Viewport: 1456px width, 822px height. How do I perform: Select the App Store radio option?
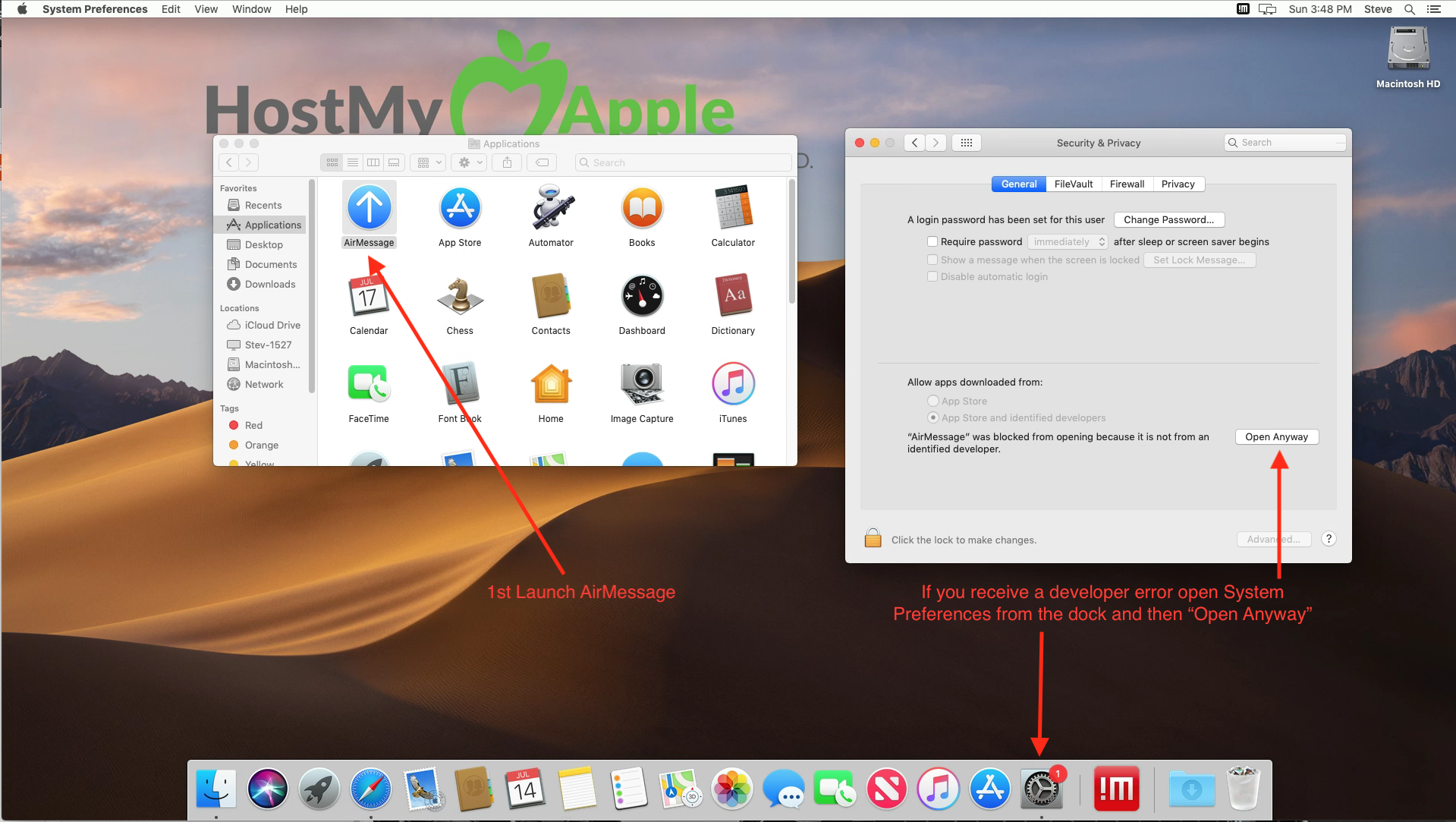click(933, 401)
